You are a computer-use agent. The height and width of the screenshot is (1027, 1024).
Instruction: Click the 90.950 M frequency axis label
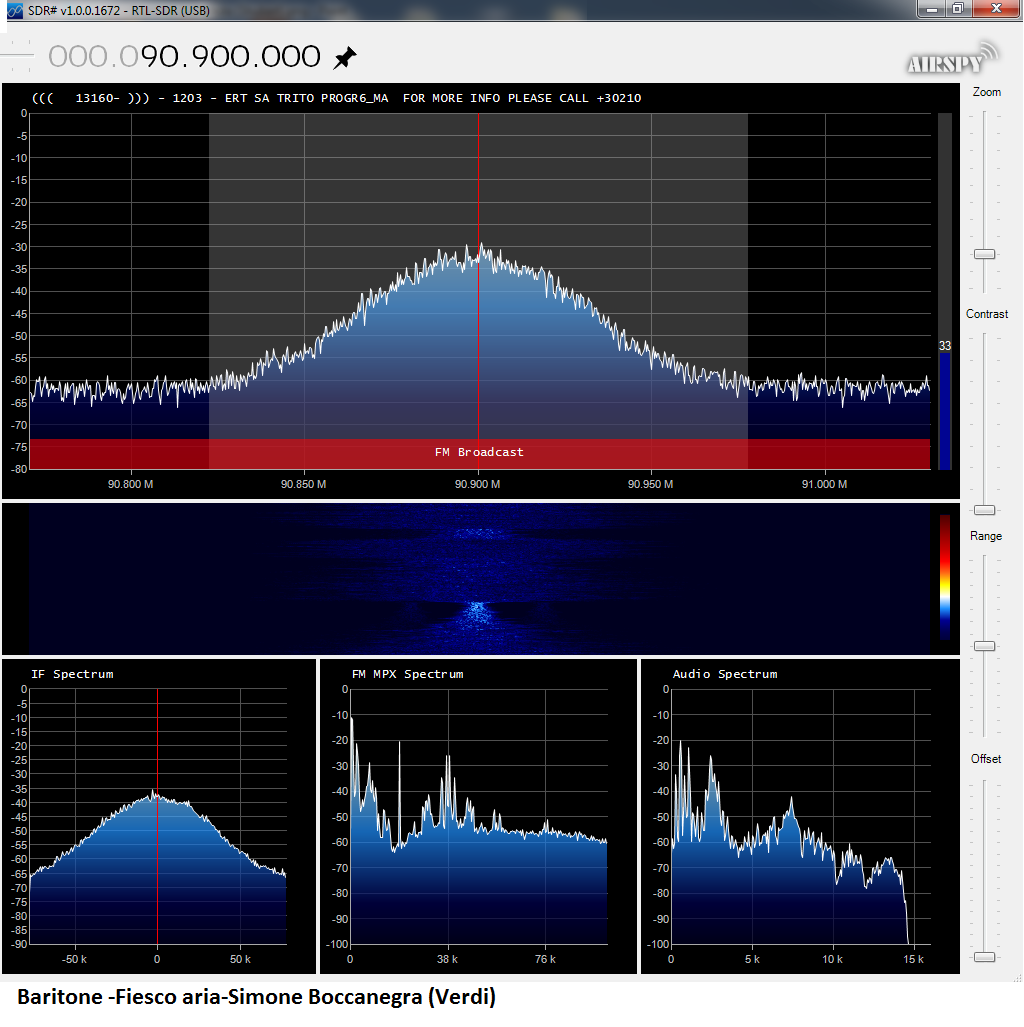tap(650, 484)
